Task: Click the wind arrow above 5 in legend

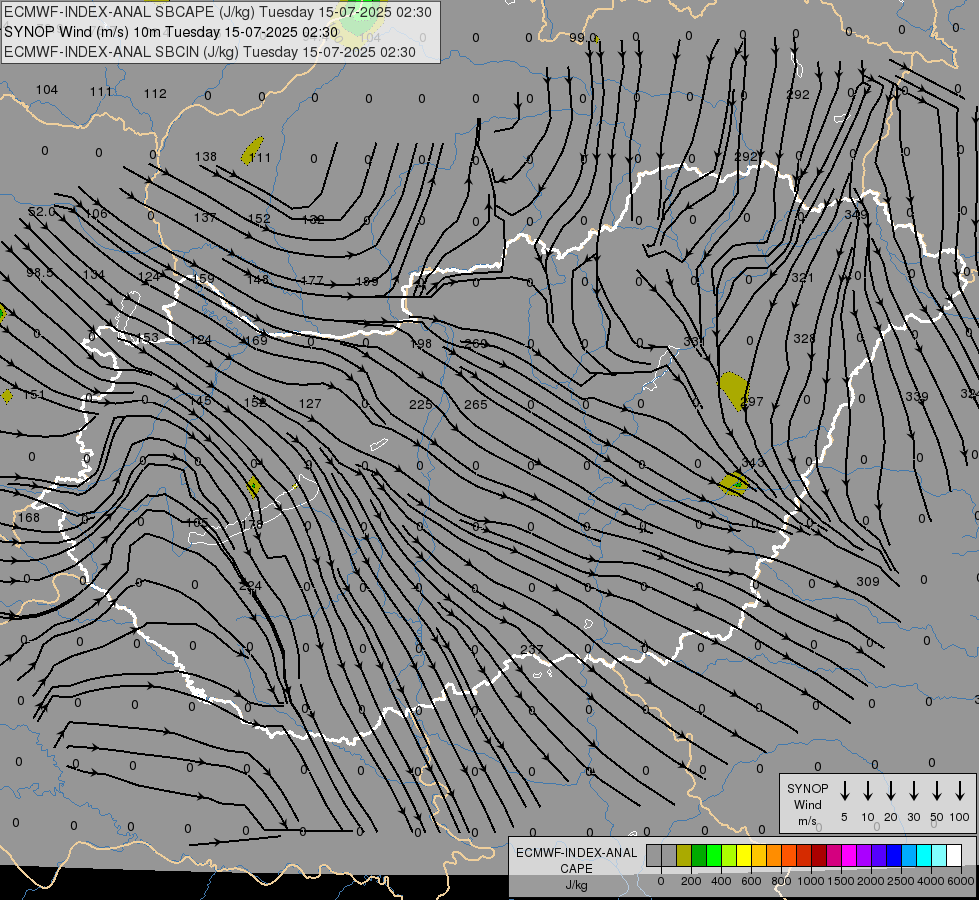Action: coord(844,791)
